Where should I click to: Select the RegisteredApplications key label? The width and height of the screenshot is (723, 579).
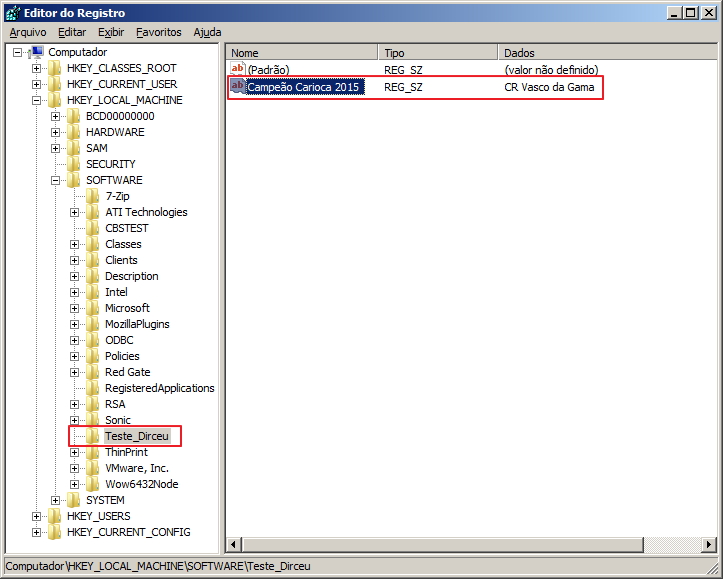(x=160, y=388)
